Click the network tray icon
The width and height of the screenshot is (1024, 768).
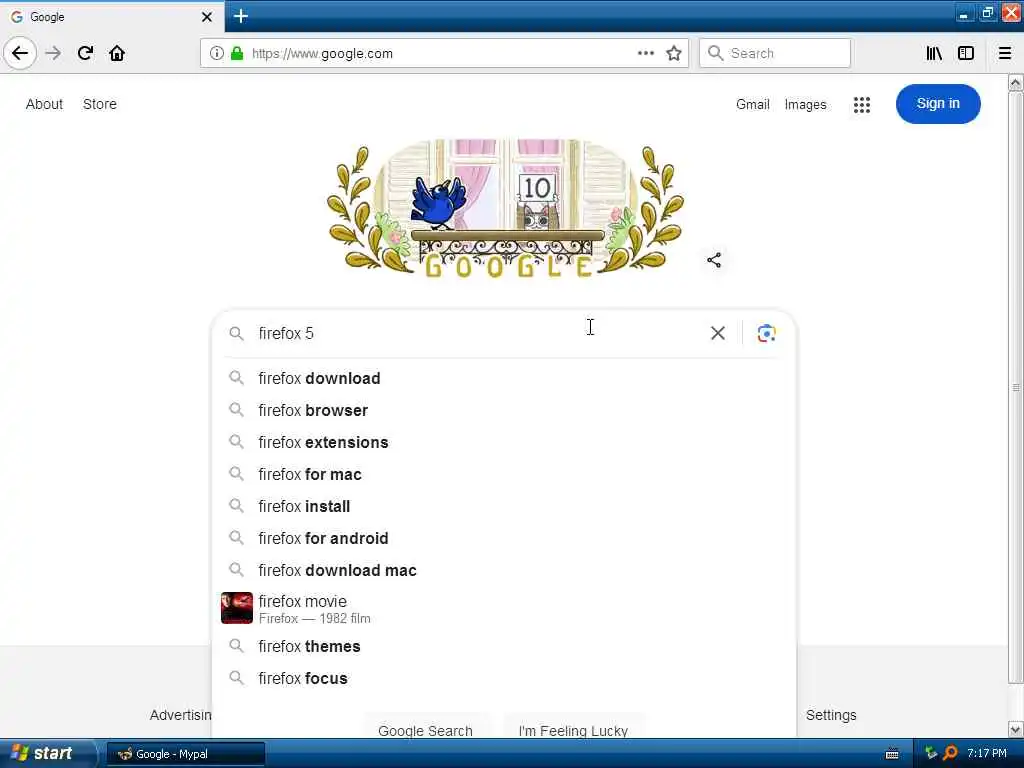click(x=931, y=753)
